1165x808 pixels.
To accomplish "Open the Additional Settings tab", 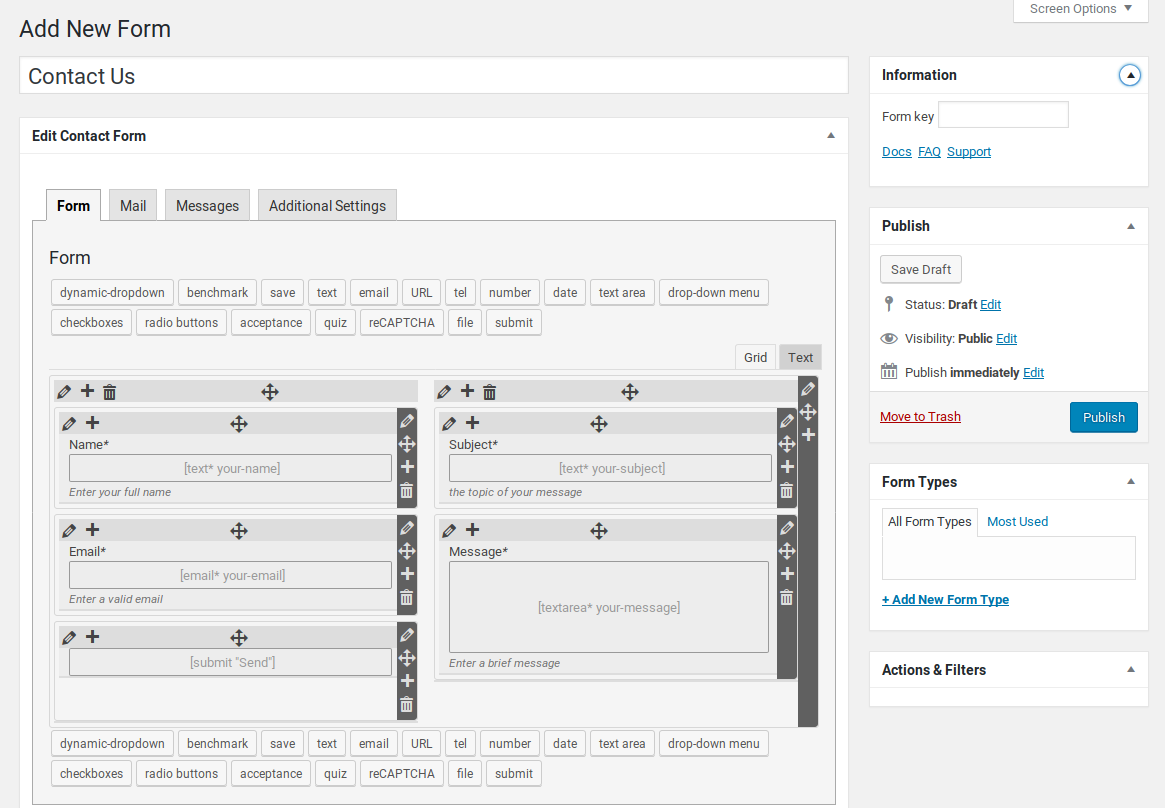I will (x=327, y=206).
